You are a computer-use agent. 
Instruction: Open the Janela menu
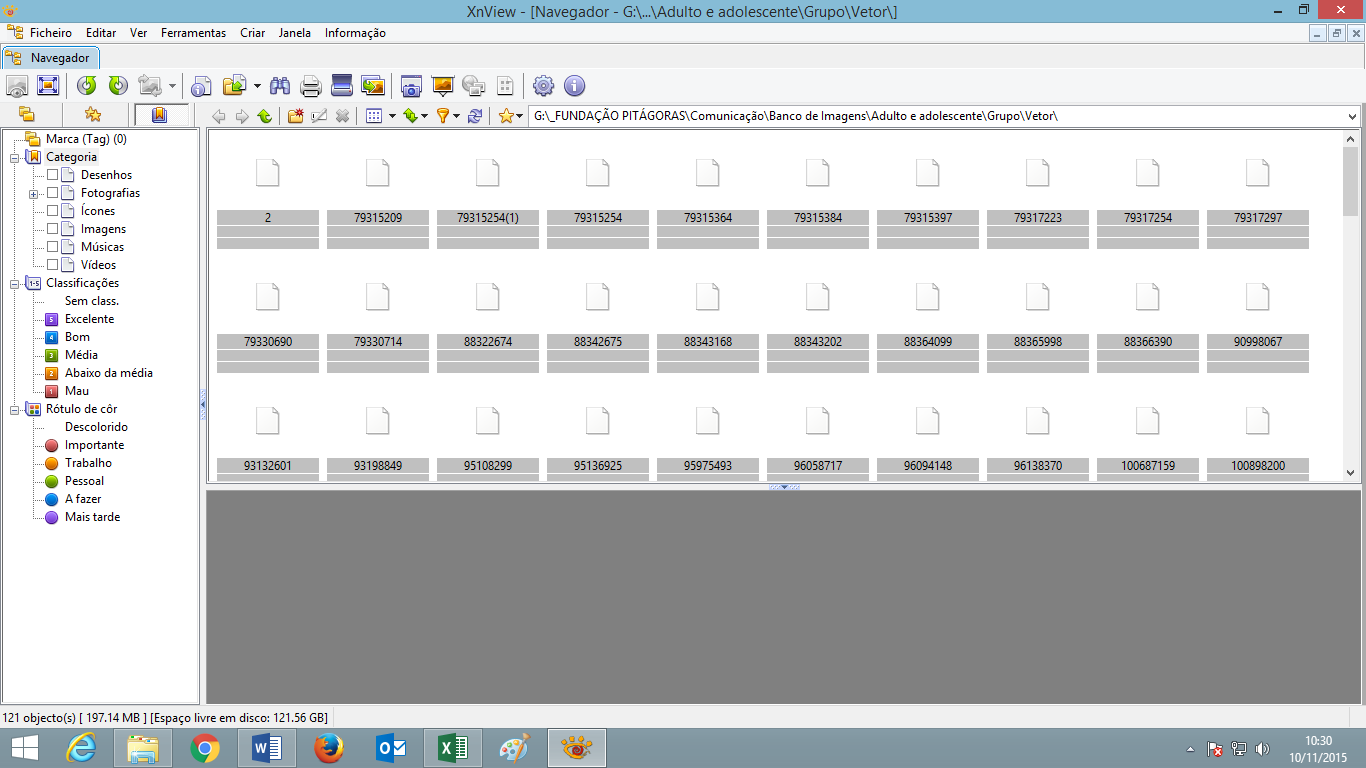tap(295, 33)
